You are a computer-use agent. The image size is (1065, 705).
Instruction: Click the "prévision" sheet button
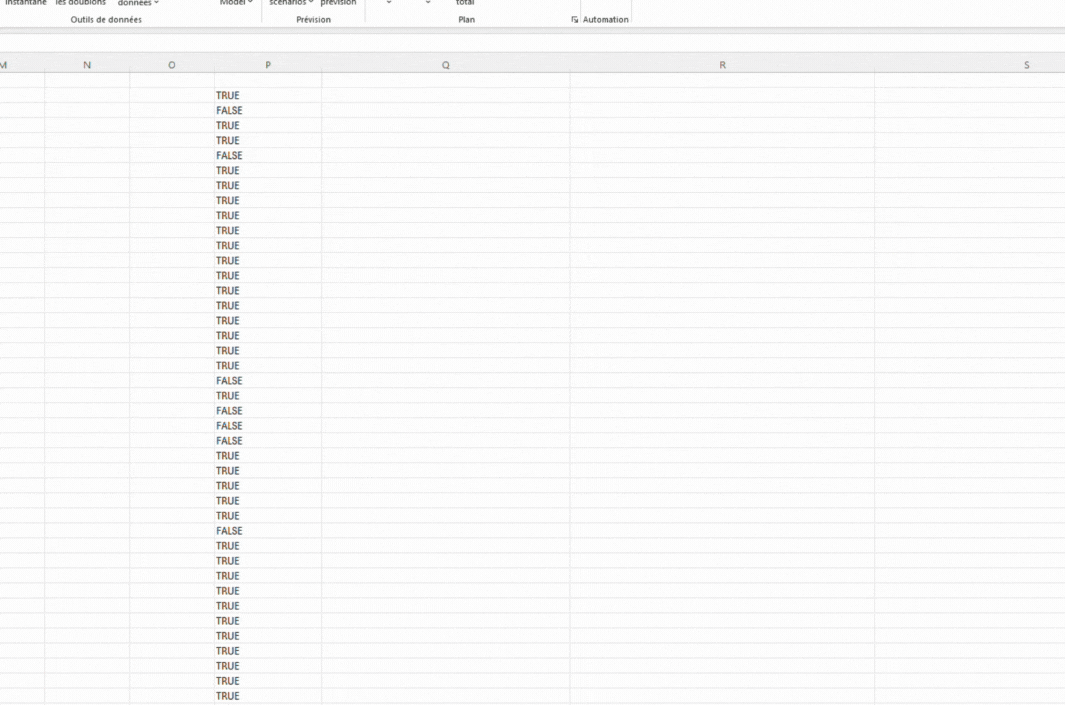[338, 3]
